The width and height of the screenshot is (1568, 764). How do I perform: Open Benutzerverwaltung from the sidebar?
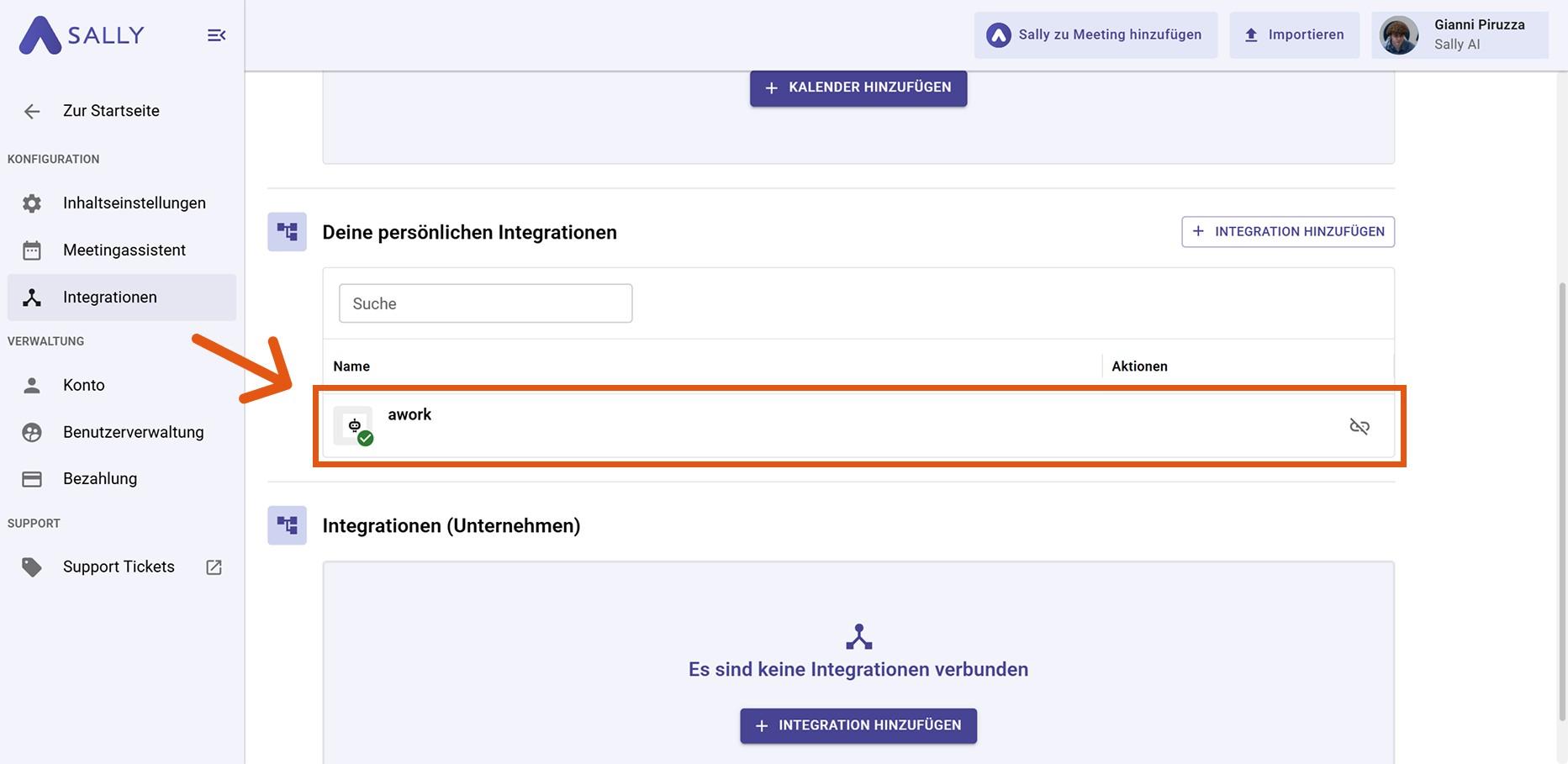[133, 432]
